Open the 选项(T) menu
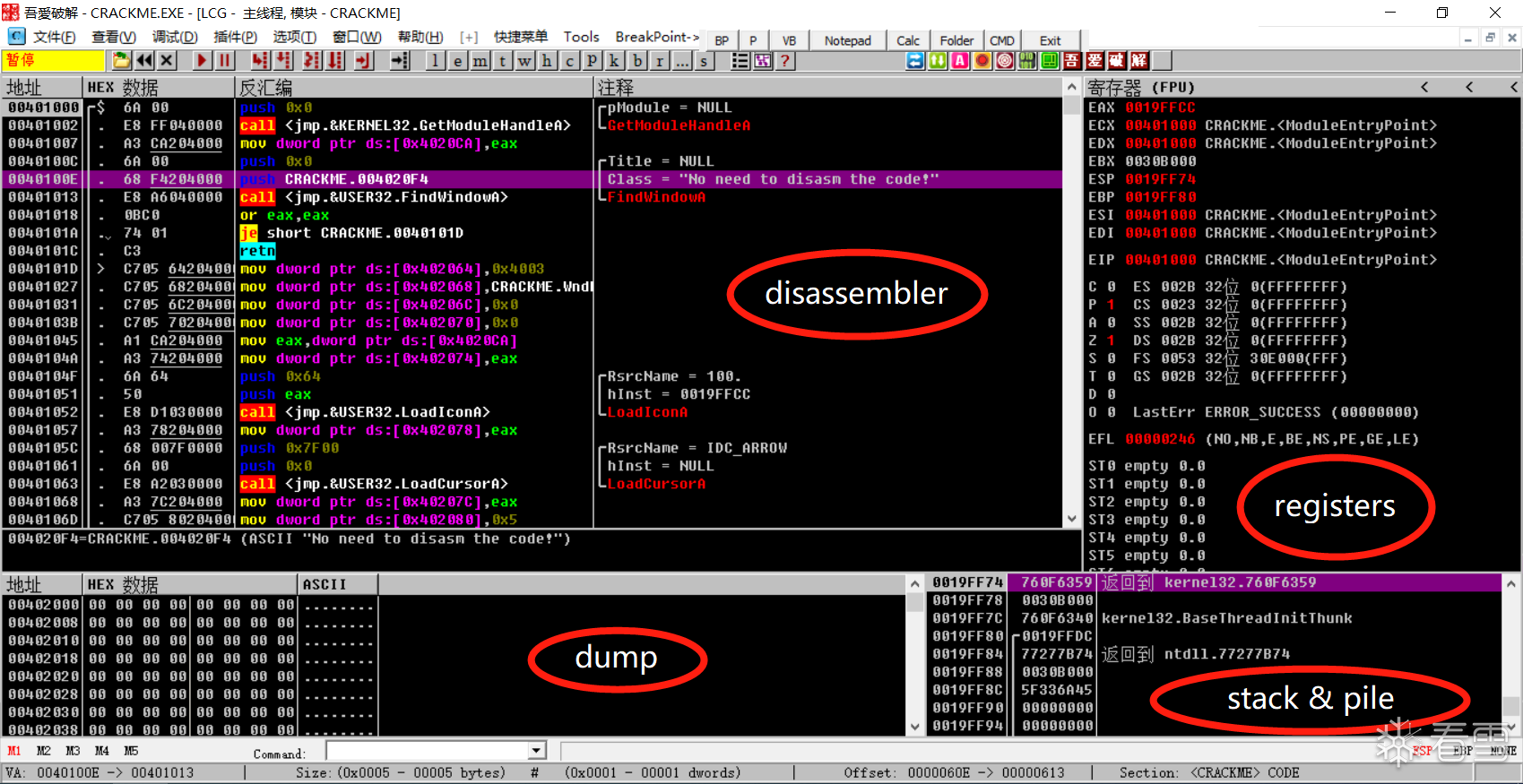This screenshot has width=1523, height=784. click(x=295, y=37)
